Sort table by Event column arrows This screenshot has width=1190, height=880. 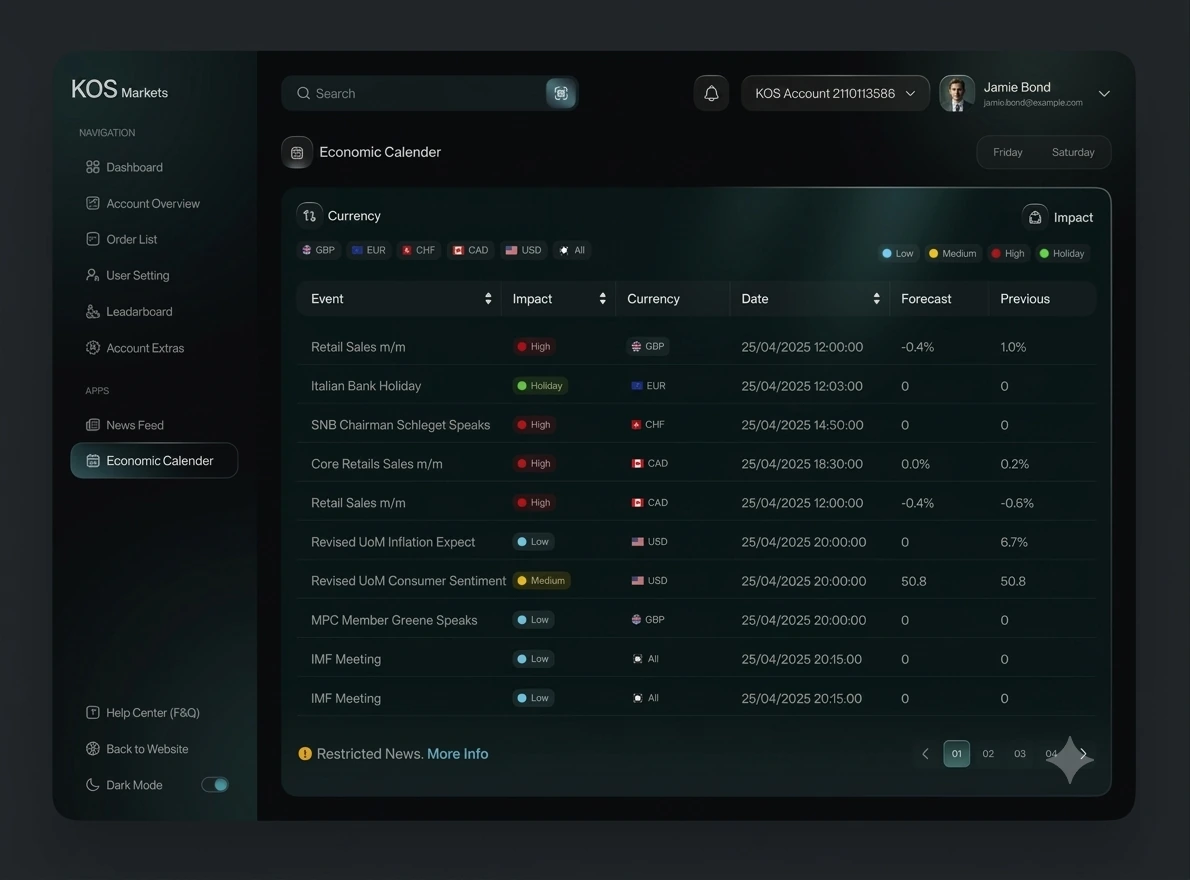pyautogui.click(x=488, y=299)
